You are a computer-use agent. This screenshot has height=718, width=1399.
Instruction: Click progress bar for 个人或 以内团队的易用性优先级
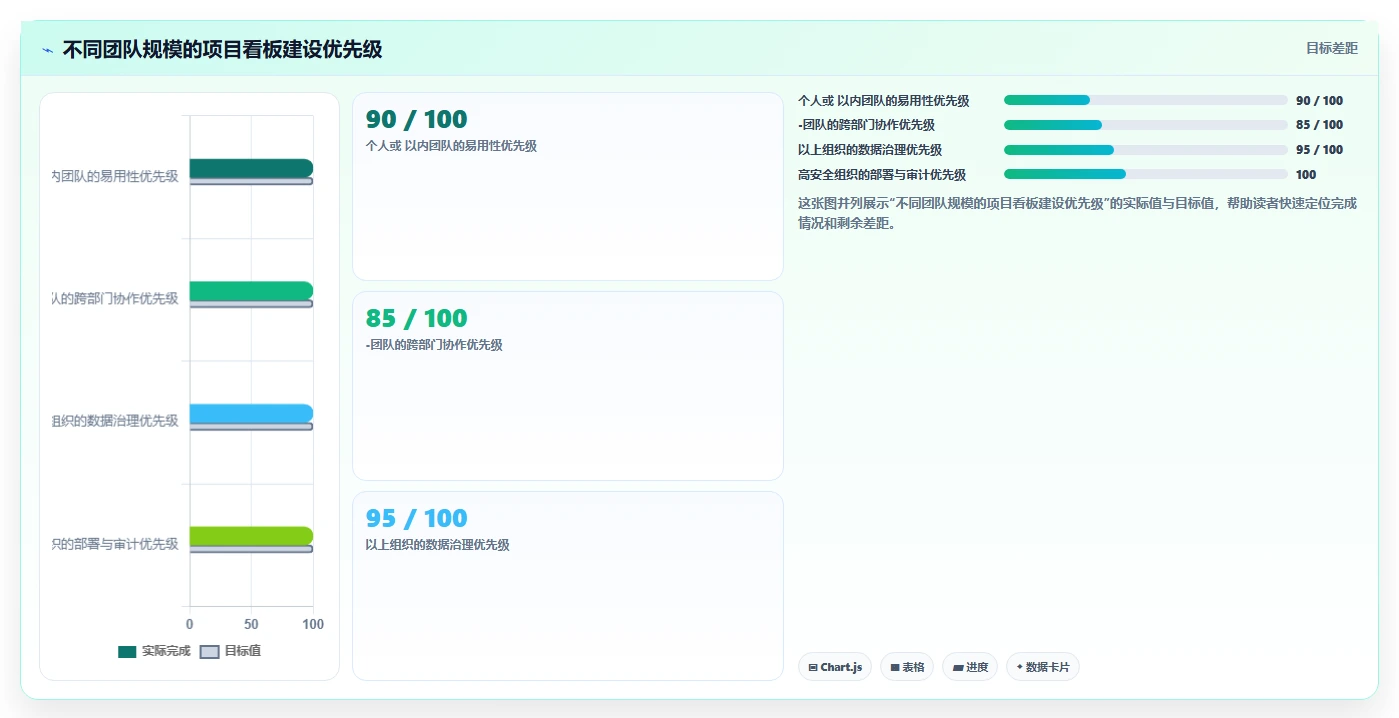pyautogui.click(x=1146, y=100)
